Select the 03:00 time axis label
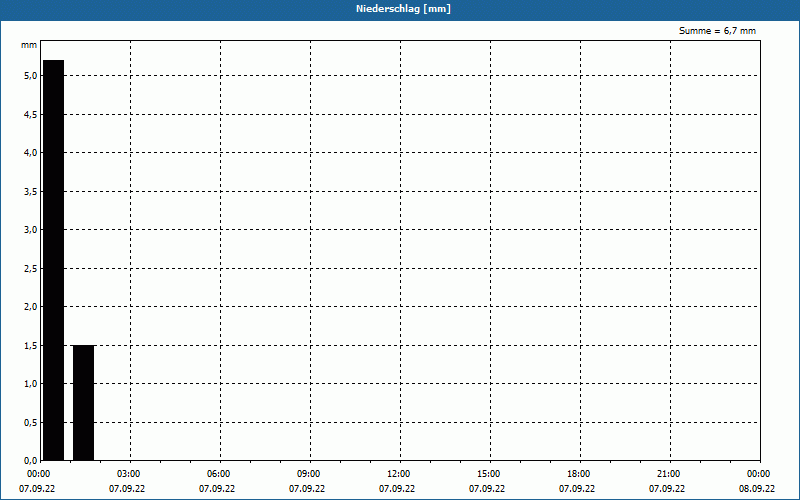The width and height of the screenshot is (800, 500). [x=129, y=474]
